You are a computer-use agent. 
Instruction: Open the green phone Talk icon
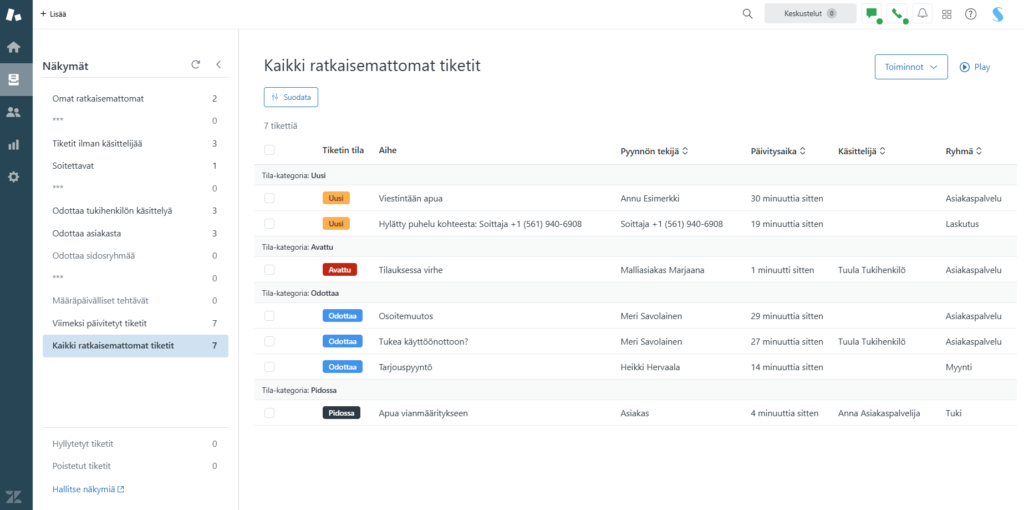(897, 14)
